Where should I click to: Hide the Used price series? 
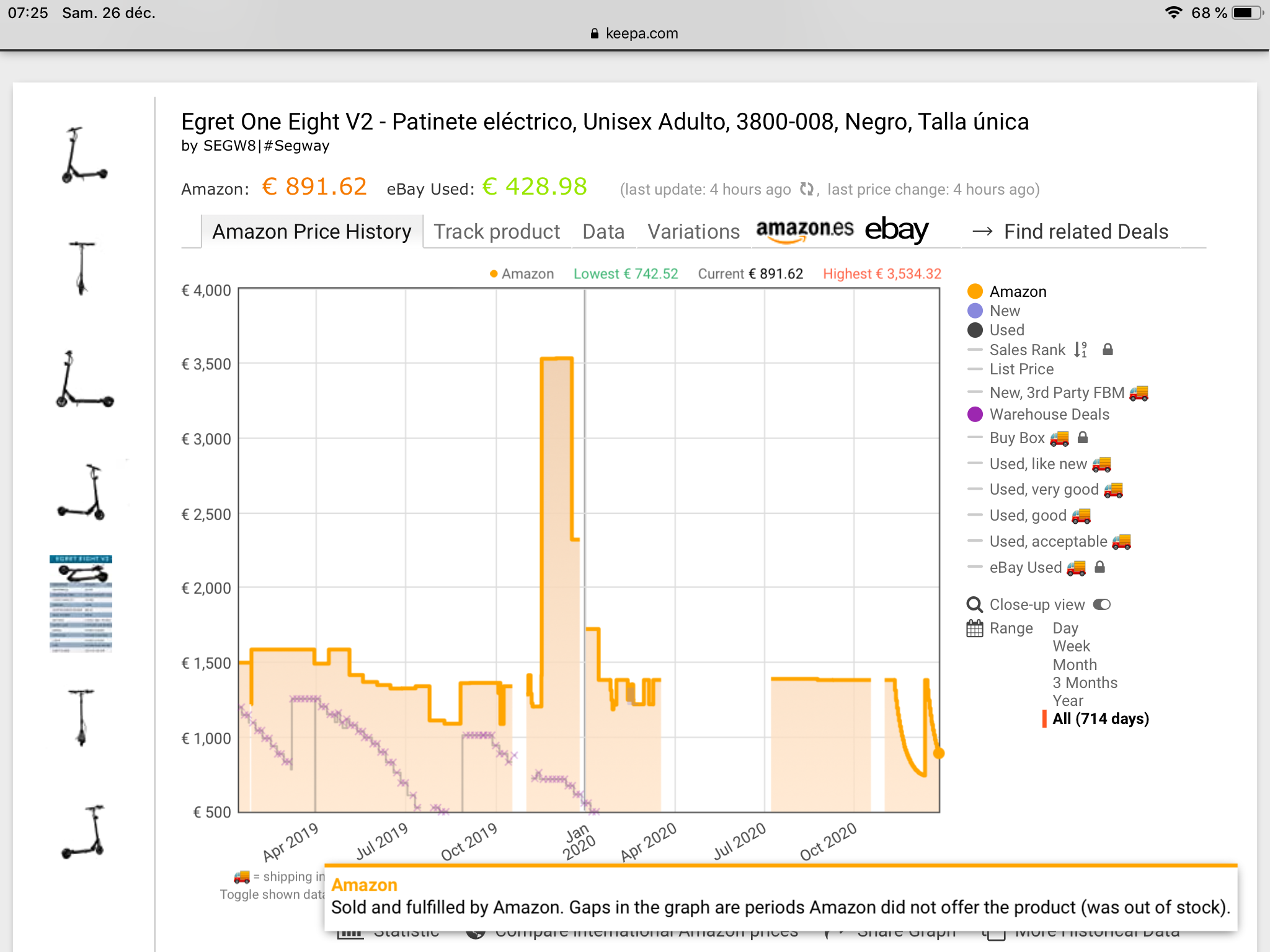point(1006,330)
